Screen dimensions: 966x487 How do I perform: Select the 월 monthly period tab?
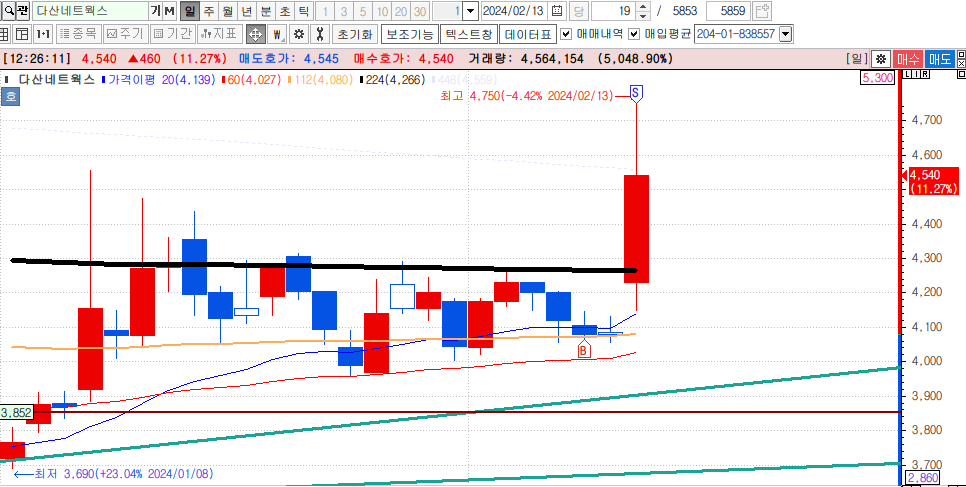228,10
